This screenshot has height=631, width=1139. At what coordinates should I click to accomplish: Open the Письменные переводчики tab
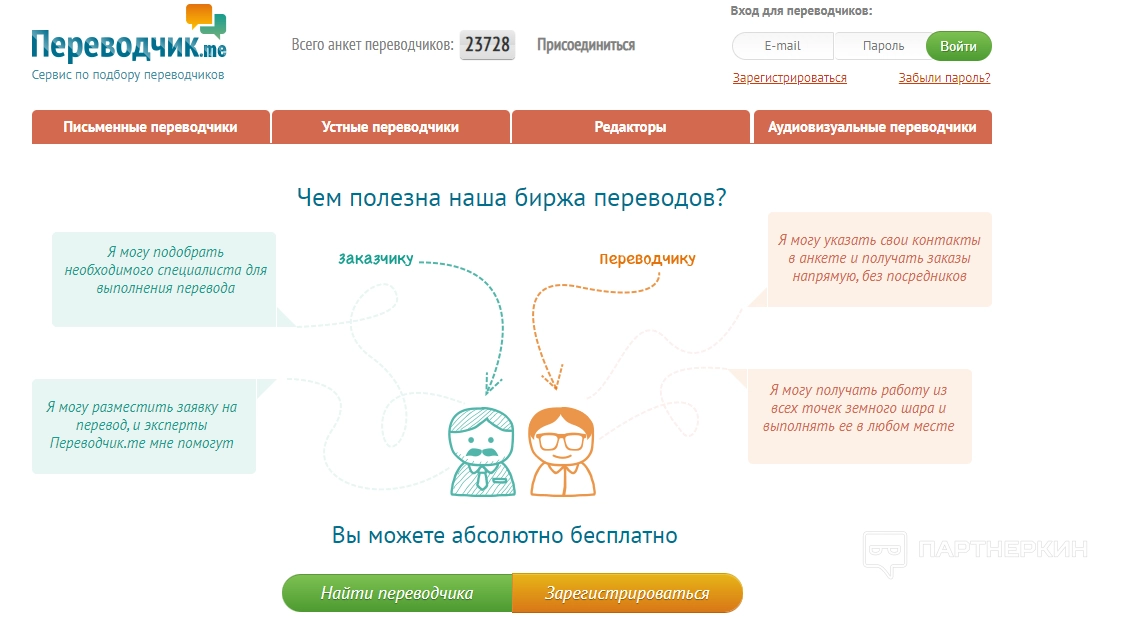coord(151,127)
